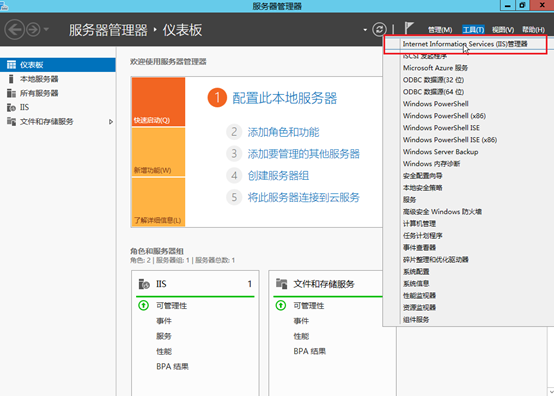Launch Windows PowerShell from tools menu

click(x=435, y=104)
